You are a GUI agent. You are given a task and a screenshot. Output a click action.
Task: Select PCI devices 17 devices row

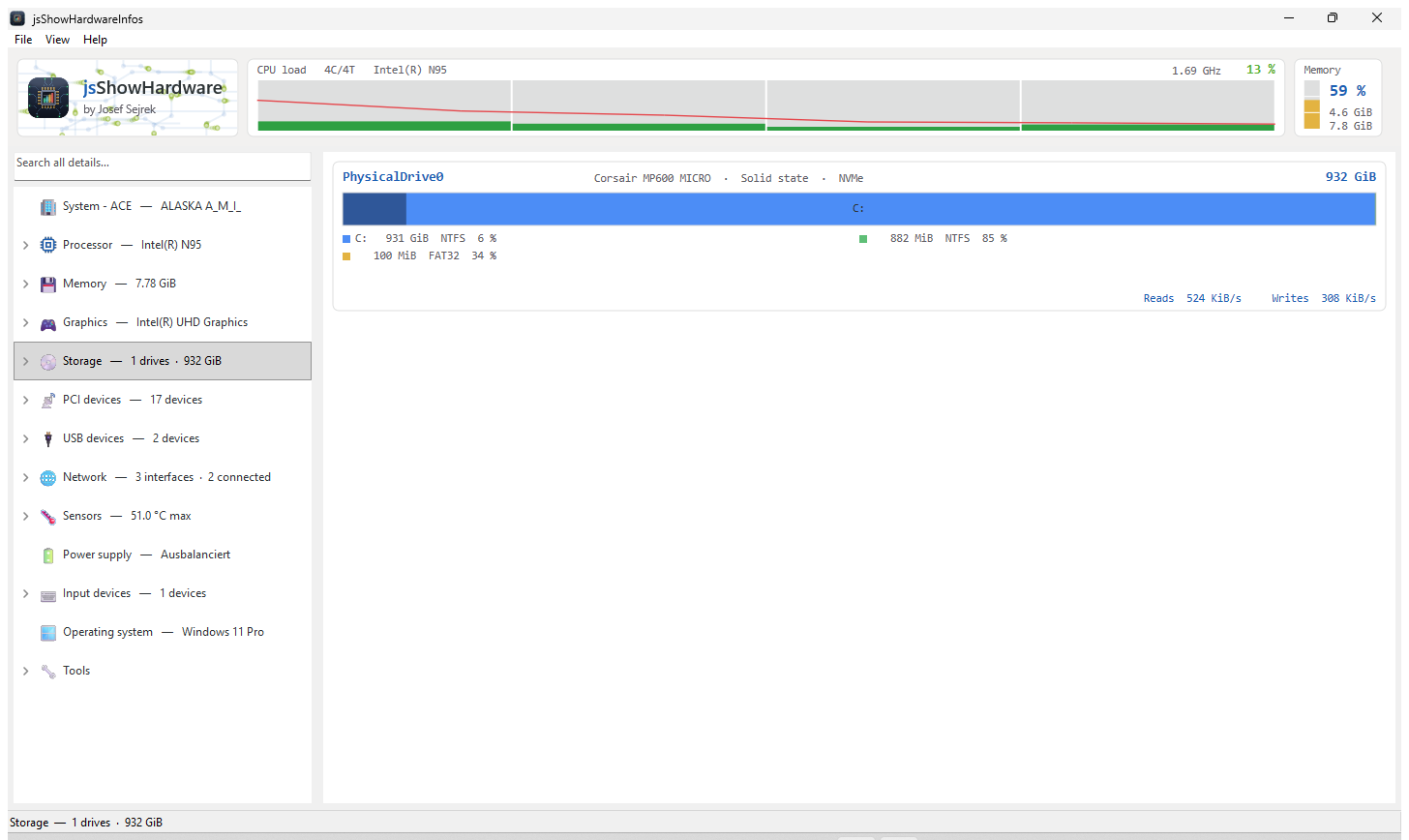(x=163, y=400)
